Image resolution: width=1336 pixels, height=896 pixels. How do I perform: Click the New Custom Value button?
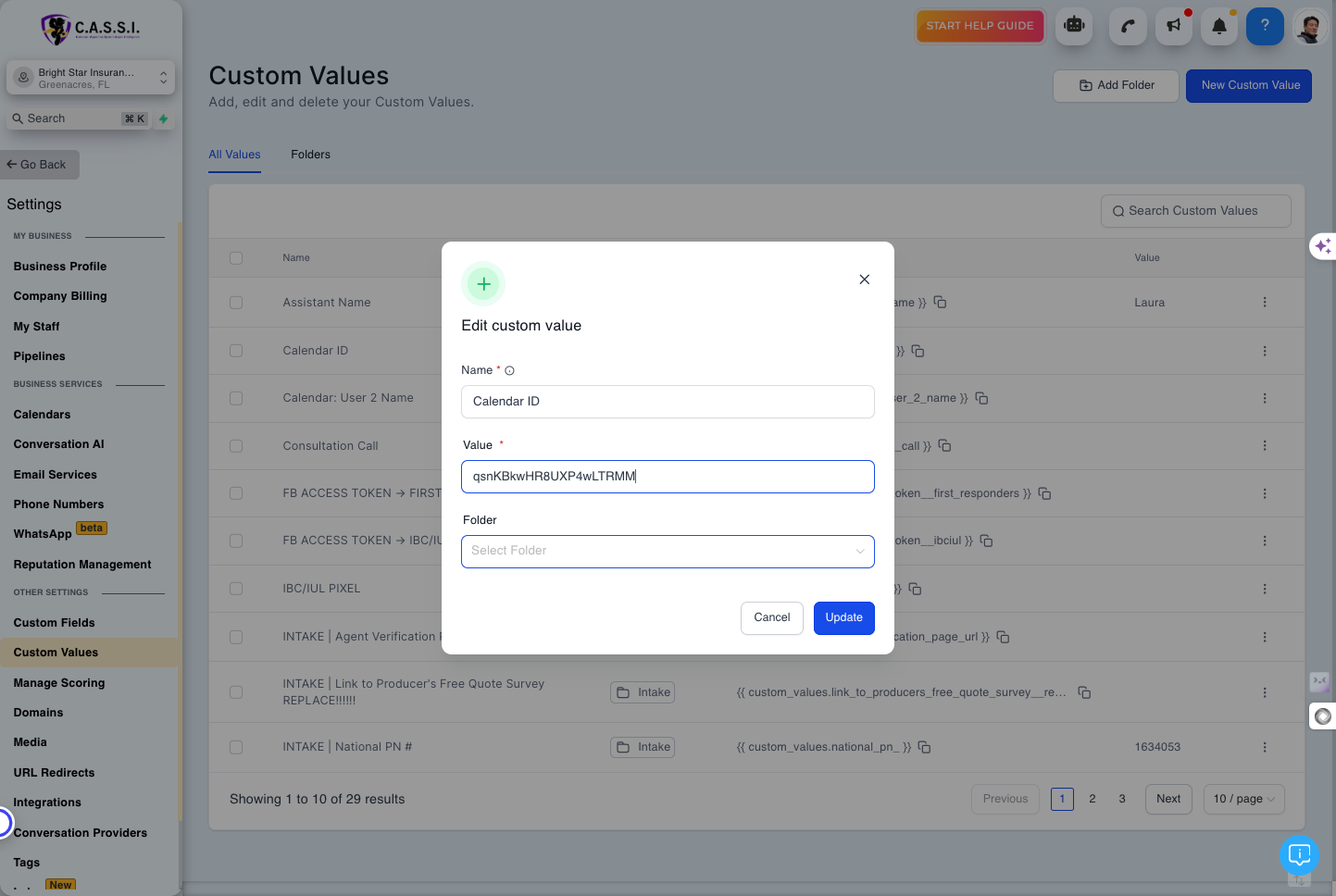pos(1249,86)
